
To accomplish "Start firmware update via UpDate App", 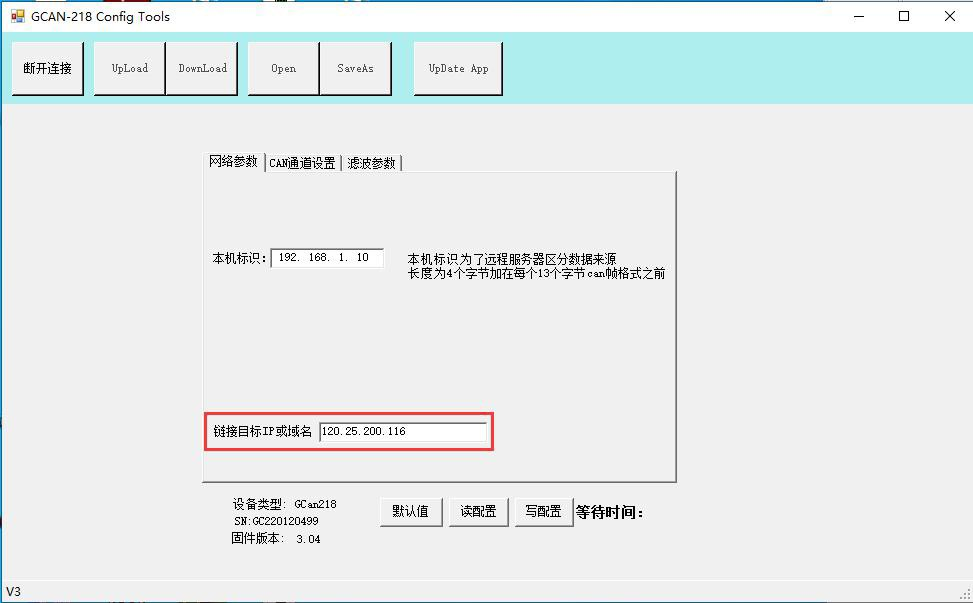I will pyautogui.click(x=458, y=68).
